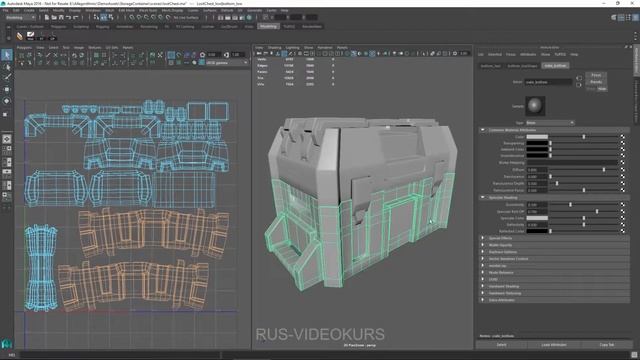Open viewport Shading menu
Viewport: 640px width, 360px height.
274,48
